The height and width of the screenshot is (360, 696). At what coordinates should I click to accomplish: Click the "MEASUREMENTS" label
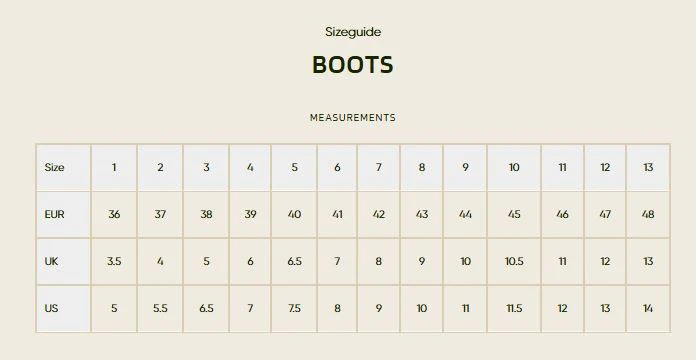tap(353, 118)
